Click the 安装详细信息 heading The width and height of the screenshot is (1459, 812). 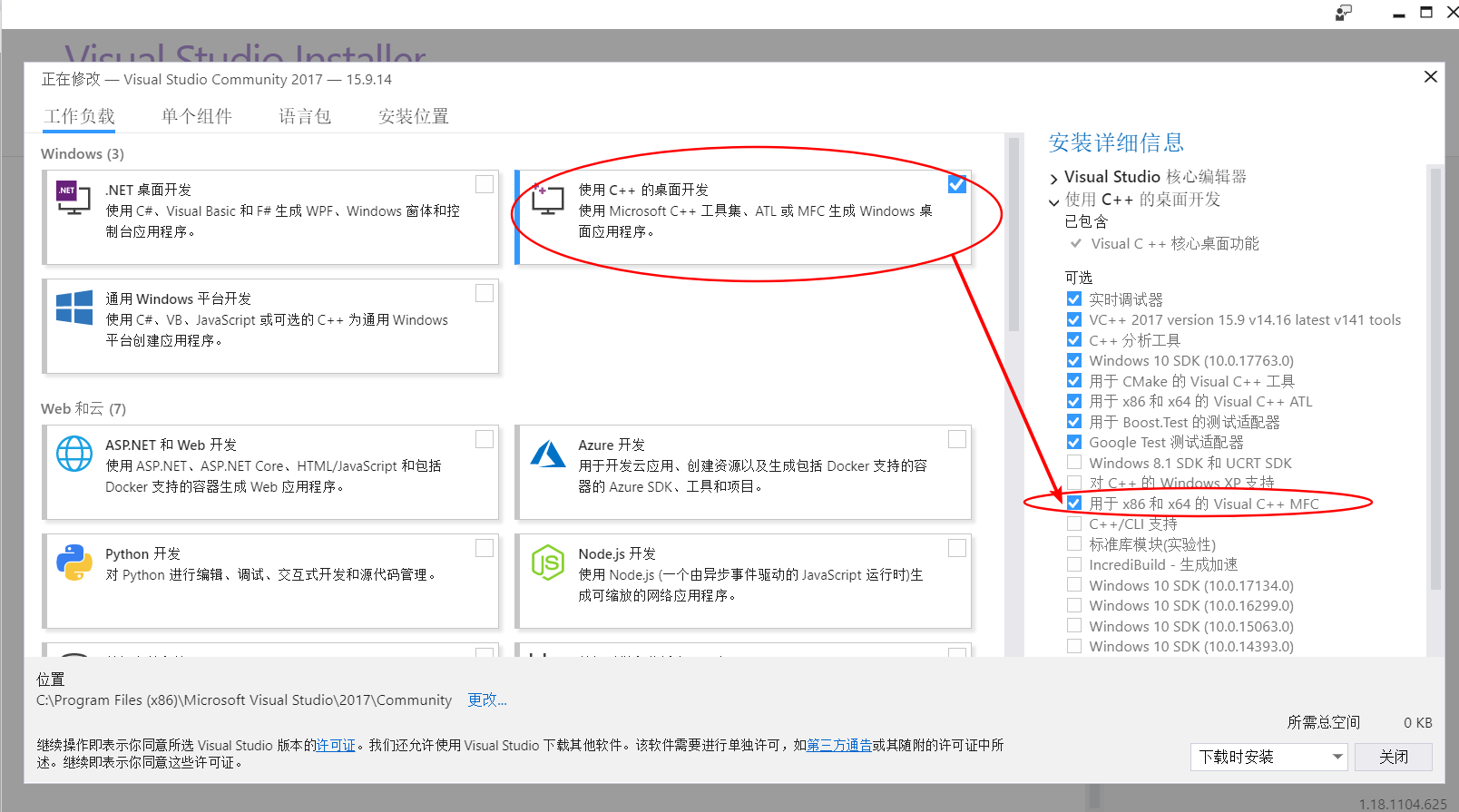click(1116, 142)
